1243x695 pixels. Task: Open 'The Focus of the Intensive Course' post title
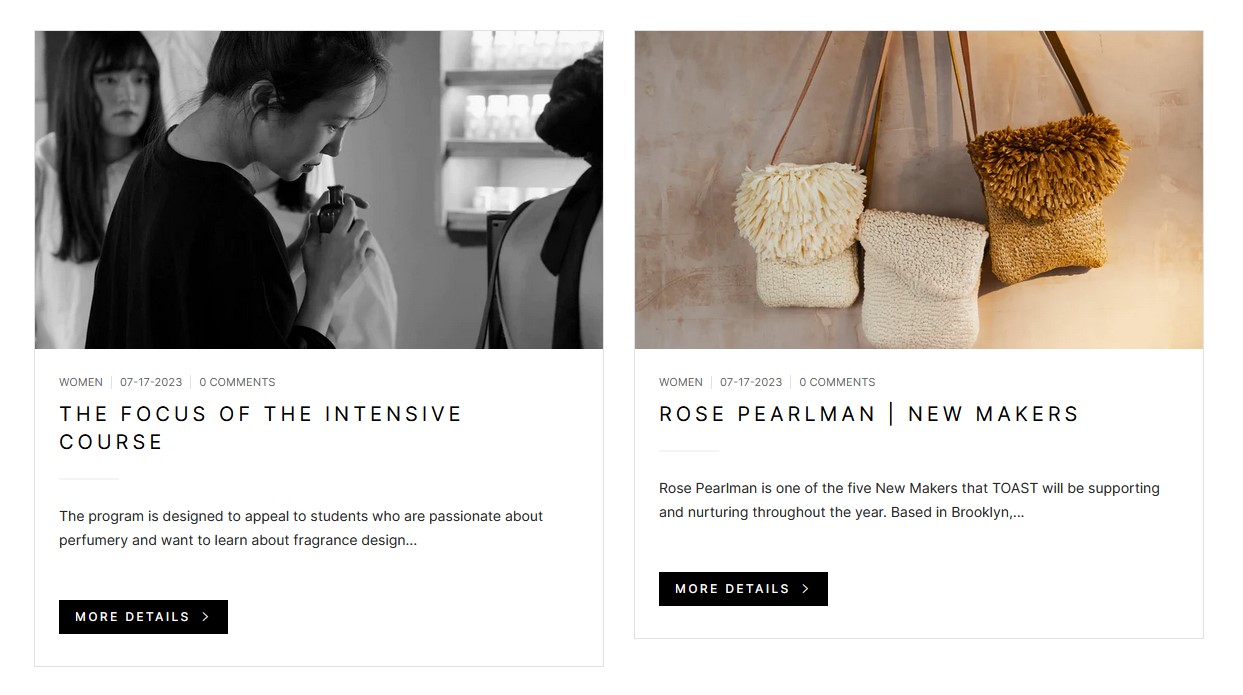pos(261,428)
